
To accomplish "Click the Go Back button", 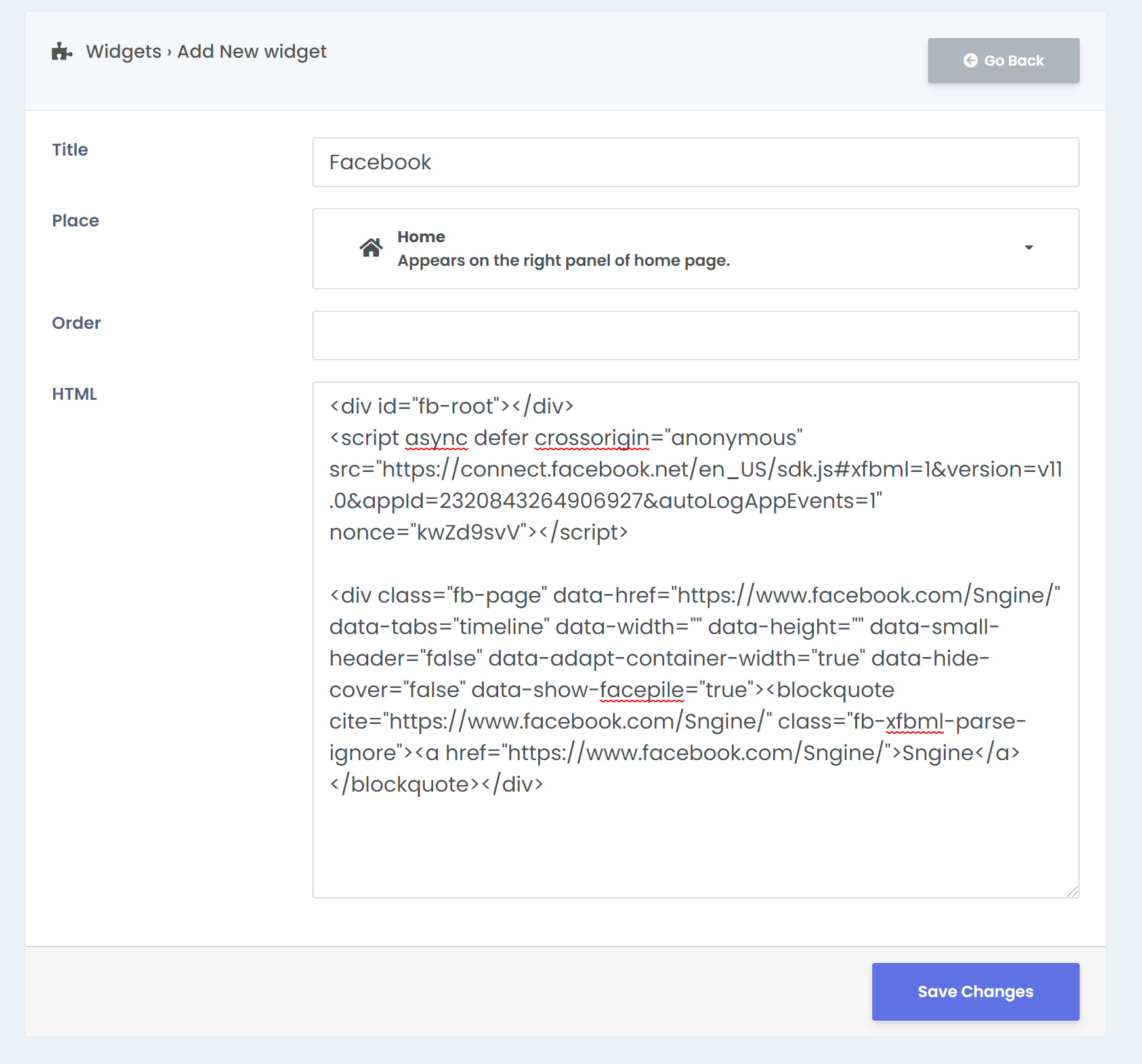I will point(1004,60).
